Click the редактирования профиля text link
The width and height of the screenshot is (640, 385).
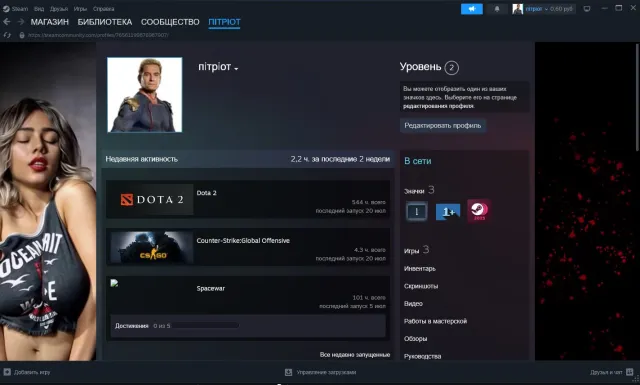439,106
